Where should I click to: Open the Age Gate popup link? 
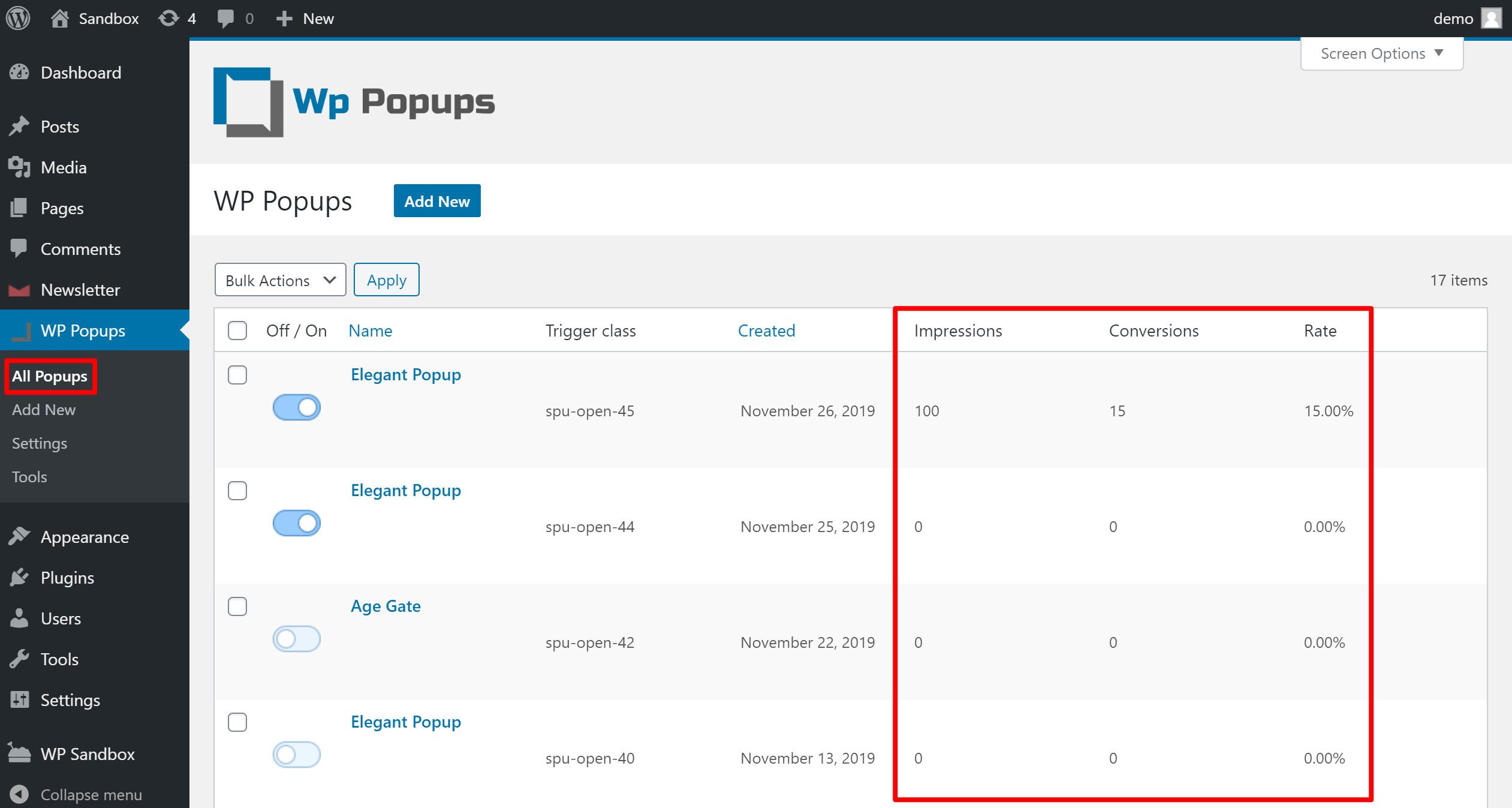coord(385,606)
